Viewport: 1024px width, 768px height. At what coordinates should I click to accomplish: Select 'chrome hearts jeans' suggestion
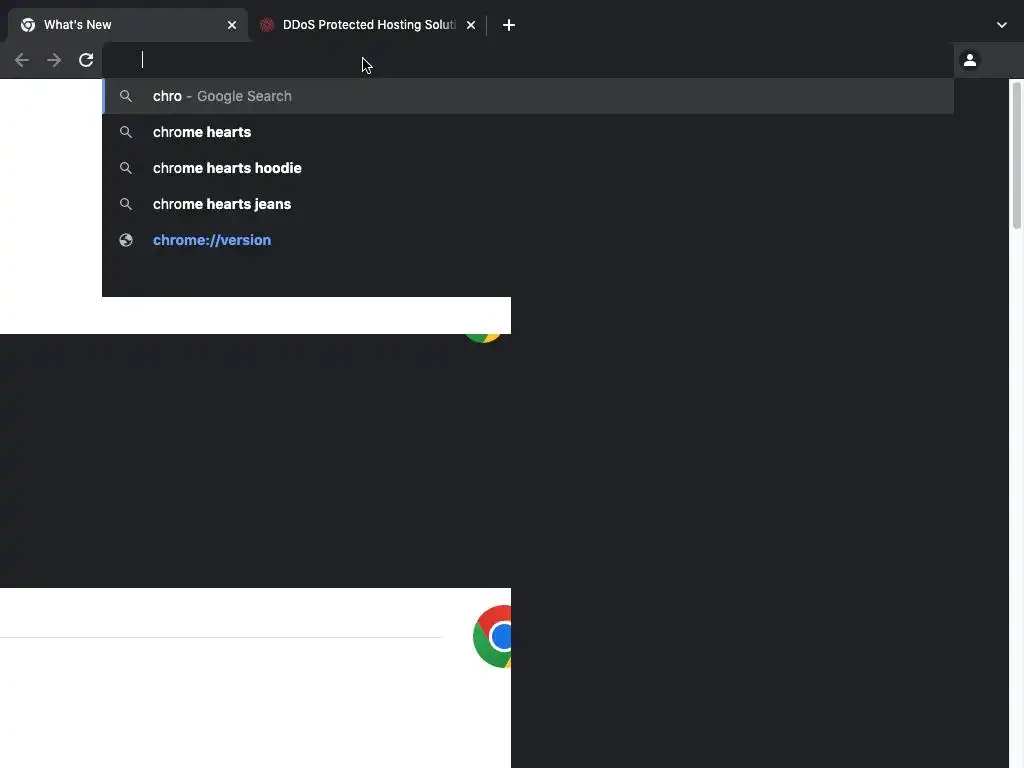[528, 204]
